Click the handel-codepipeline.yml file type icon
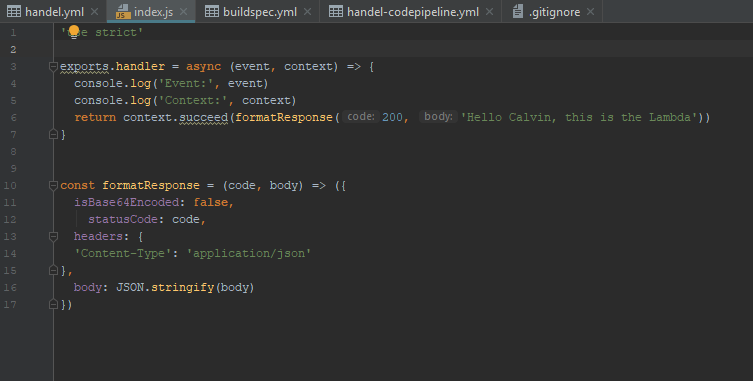Image resolution: width=753 pixels, height=381 pixels. (336, 12)
